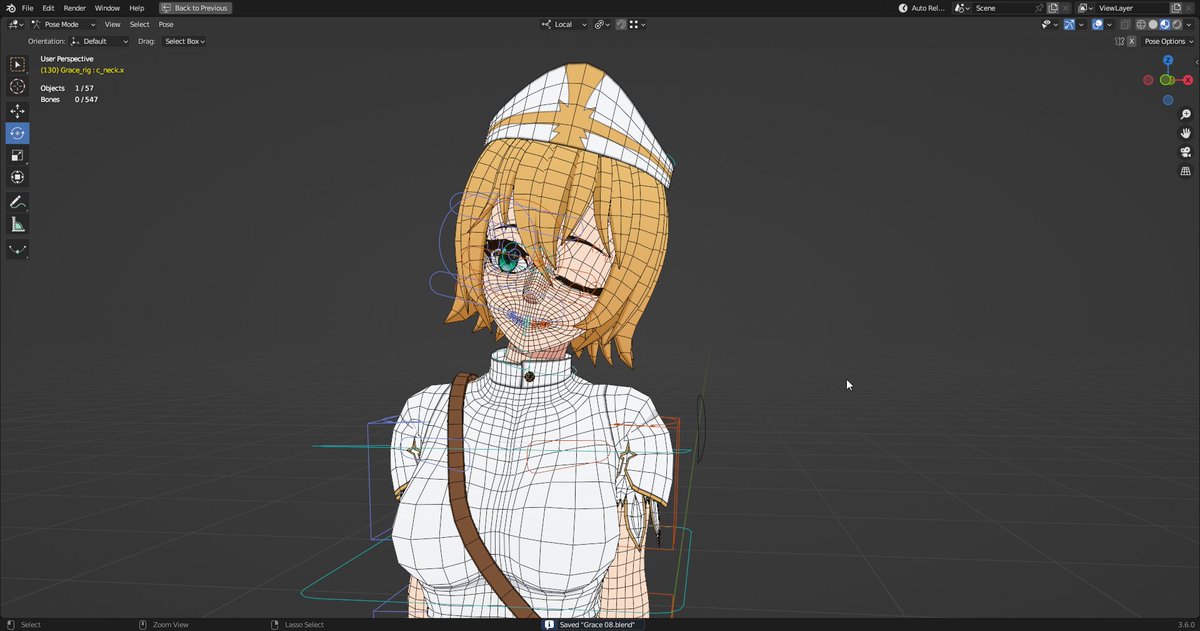Open the Select menu in viewport header
The image size is (1200, 631).
pos(139,24)
